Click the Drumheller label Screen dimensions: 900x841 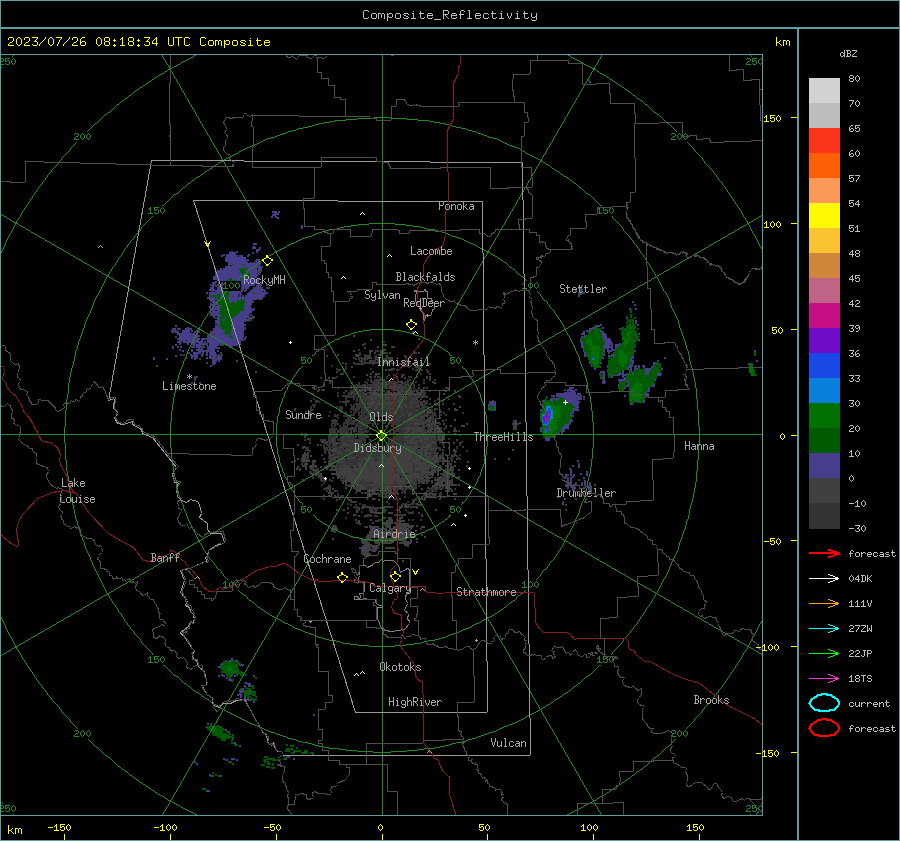[586, 493]
